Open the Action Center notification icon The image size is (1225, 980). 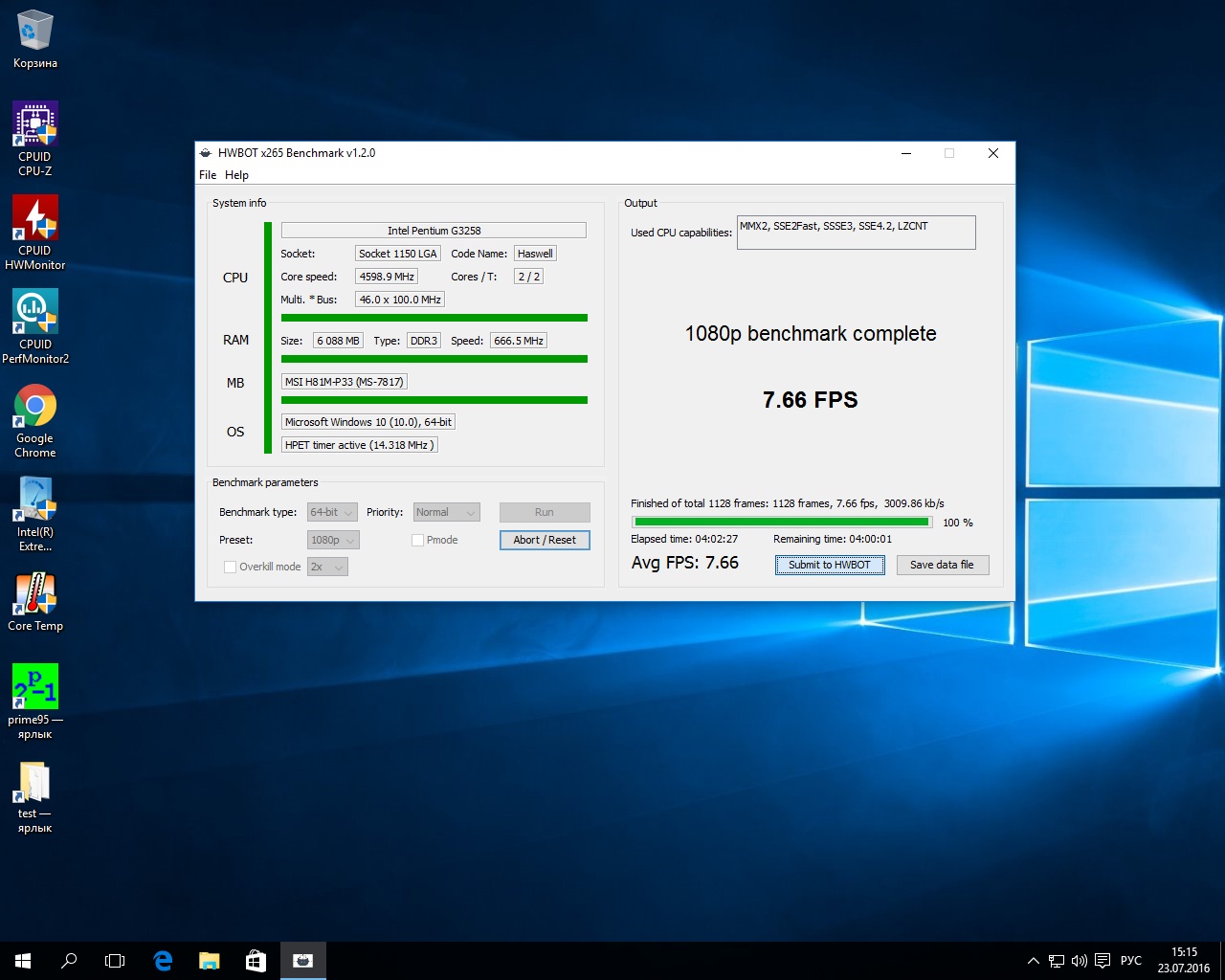click(x=1102, y=961)
